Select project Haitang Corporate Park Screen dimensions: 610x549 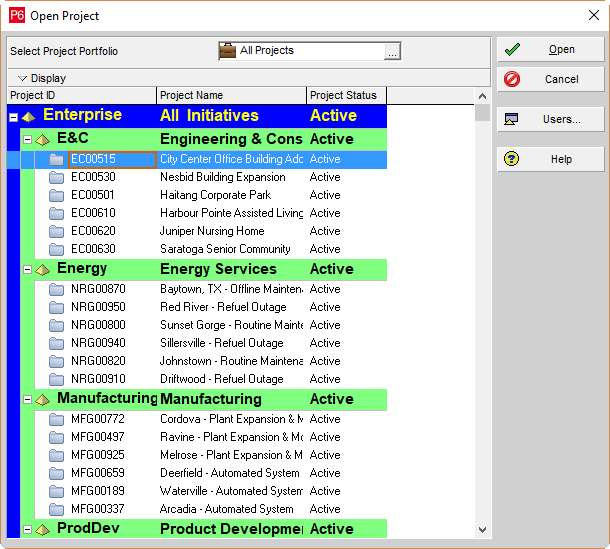tap(216, 195)
